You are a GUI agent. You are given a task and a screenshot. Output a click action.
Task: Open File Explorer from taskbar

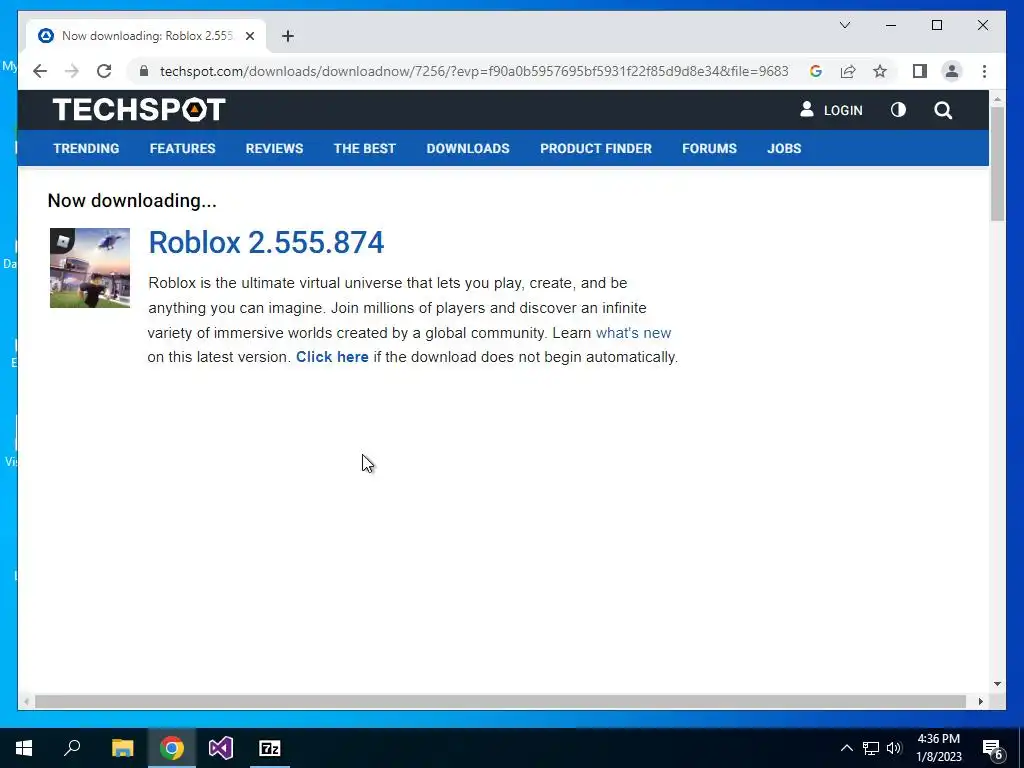pos(122,748)
